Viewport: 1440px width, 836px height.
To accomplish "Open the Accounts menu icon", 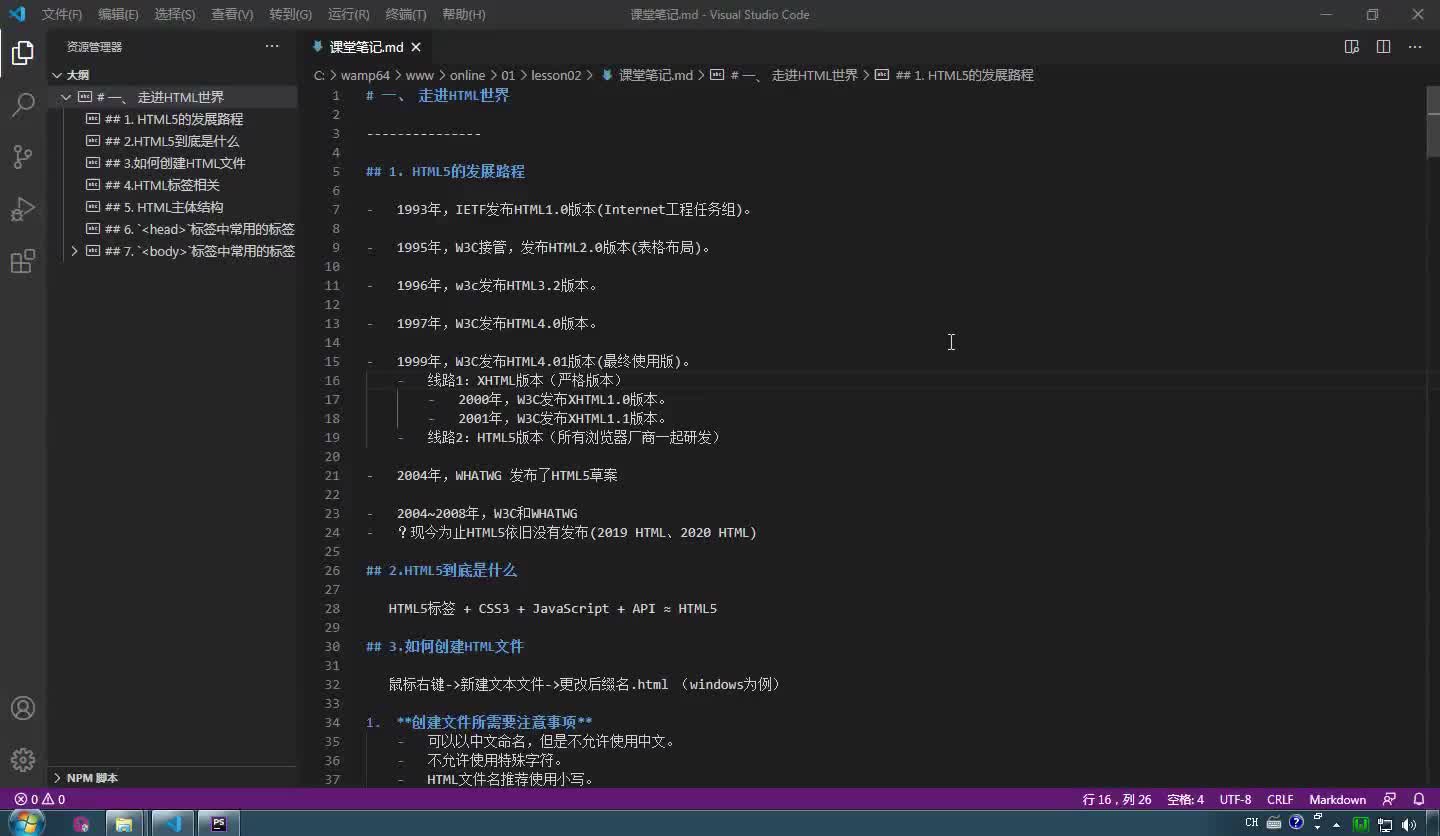I will [x=23, y=708].
